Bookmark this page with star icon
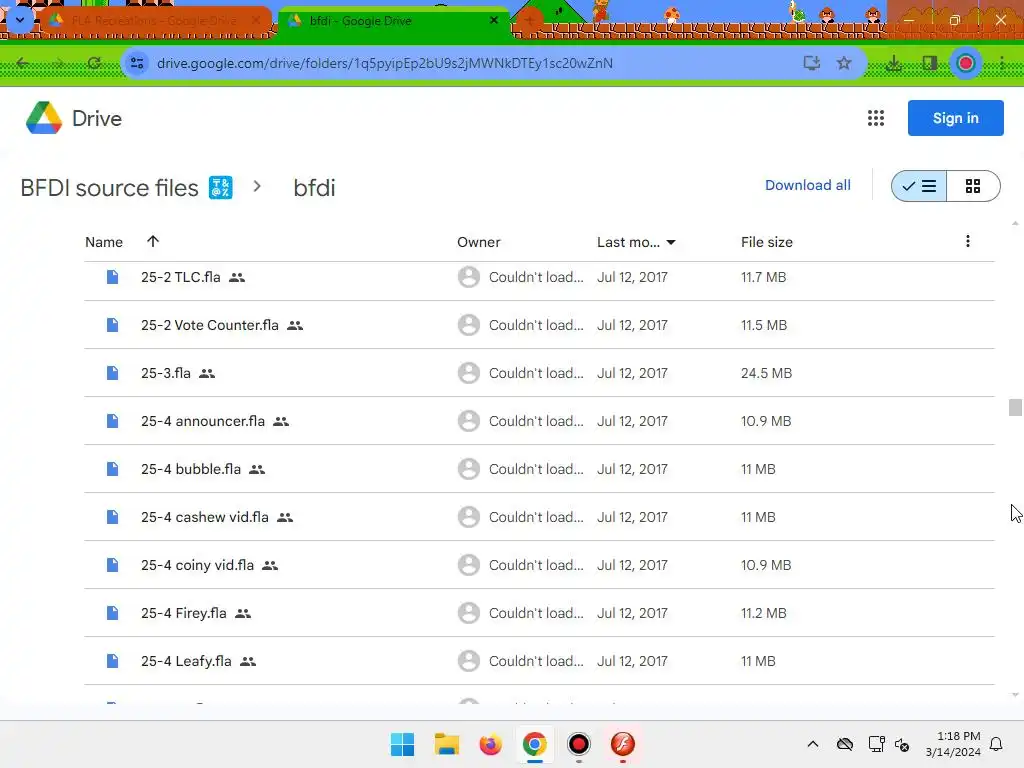Image resolution: width=1024 pixels, height=768 pixels. 844,63
